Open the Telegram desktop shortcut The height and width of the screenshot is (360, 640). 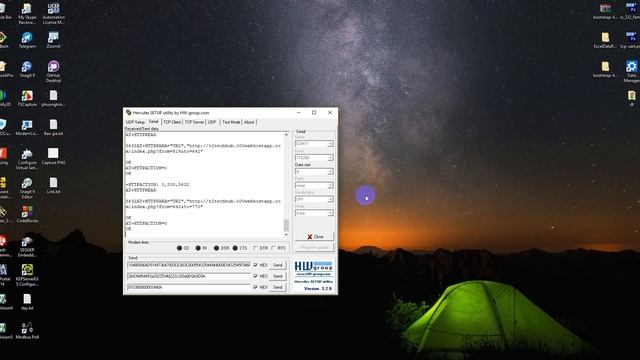coord(27,40)
